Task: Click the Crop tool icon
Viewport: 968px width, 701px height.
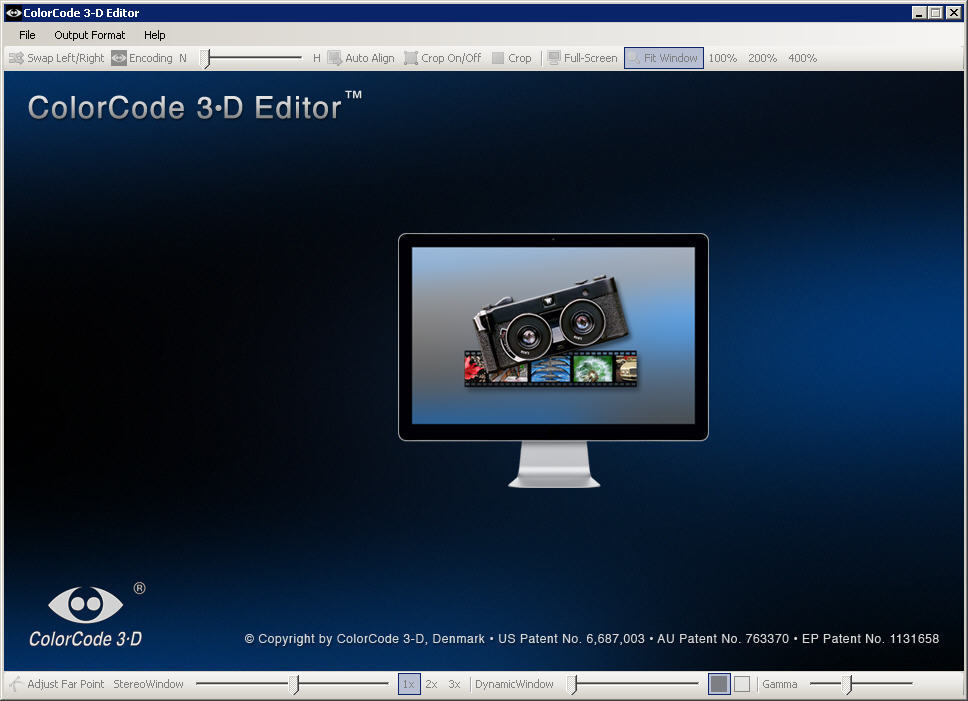Action: pyautogui.click(x=498, y=58)
